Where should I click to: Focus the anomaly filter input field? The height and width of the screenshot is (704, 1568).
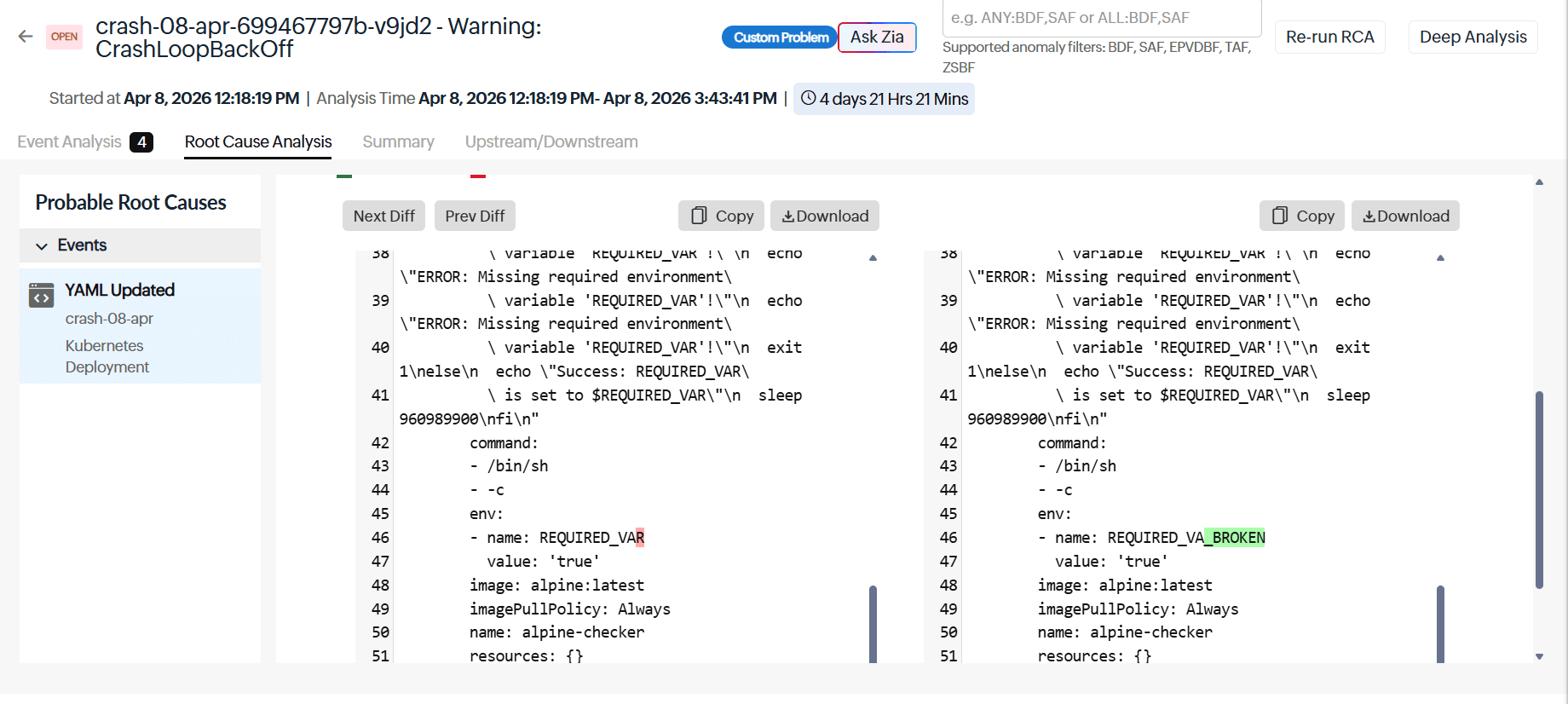[x=1102, y=18]
